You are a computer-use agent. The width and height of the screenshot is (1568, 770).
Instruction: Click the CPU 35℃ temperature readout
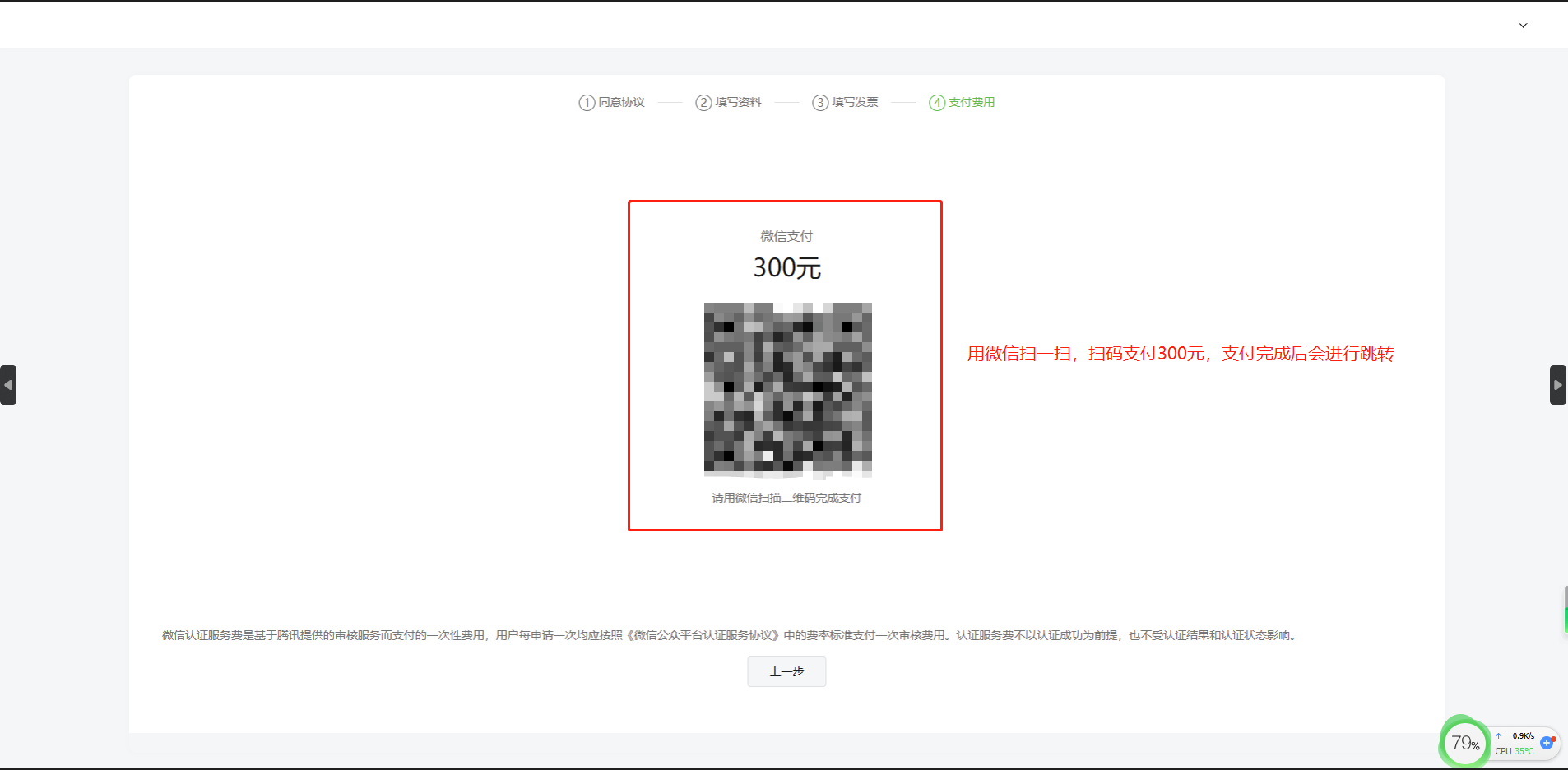[1515, 751]
